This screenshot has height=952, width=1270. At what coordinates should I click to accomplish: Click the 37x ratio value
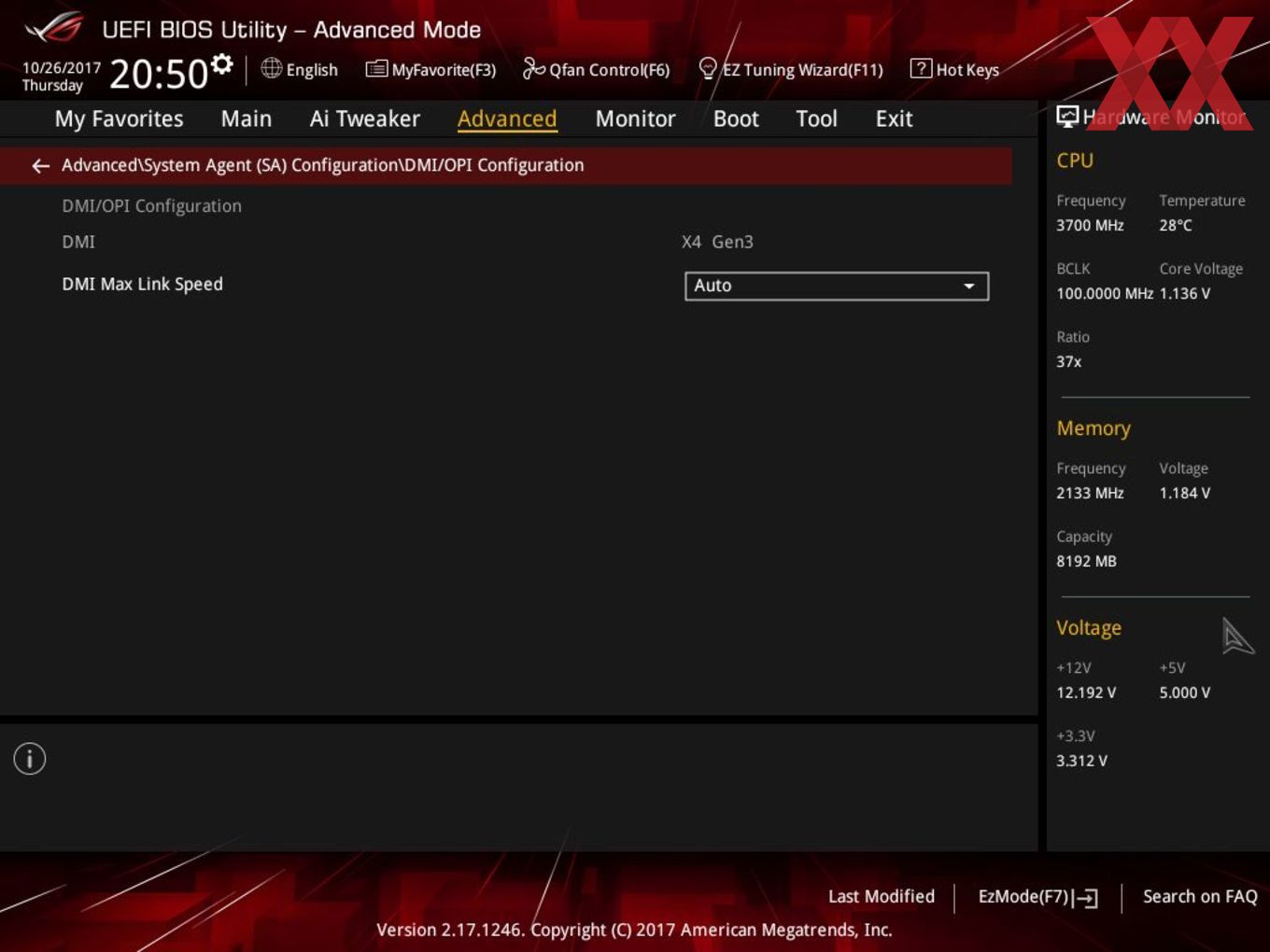click(x=1069, y=361)
